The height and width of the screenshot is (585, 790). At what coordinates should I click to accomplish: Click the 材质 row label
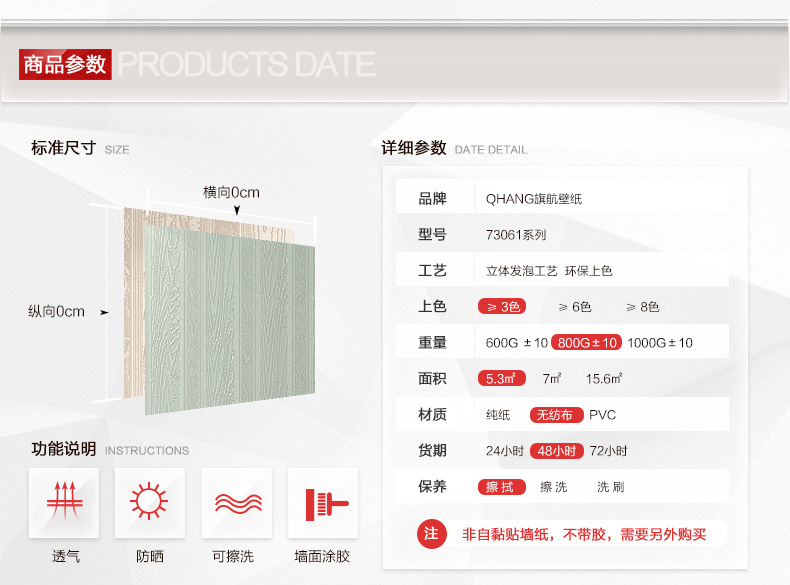pyautogui.click(x=432, y=415)
